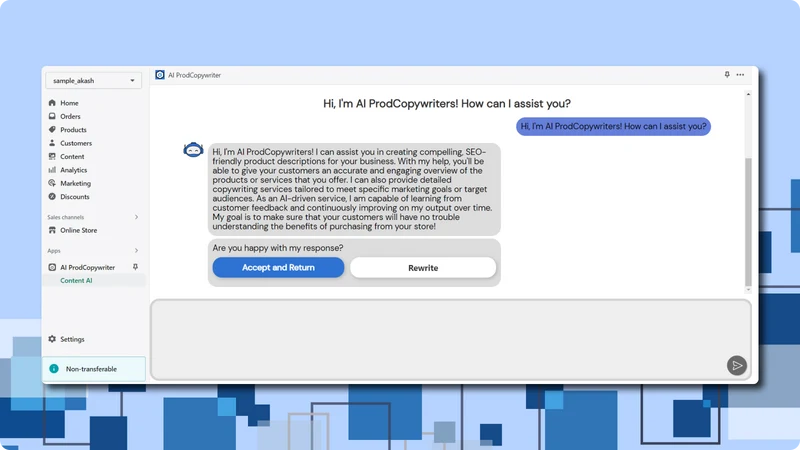The image size is (800, 450).
Task: Click the Online Store storefront icon
Action: 52,230
